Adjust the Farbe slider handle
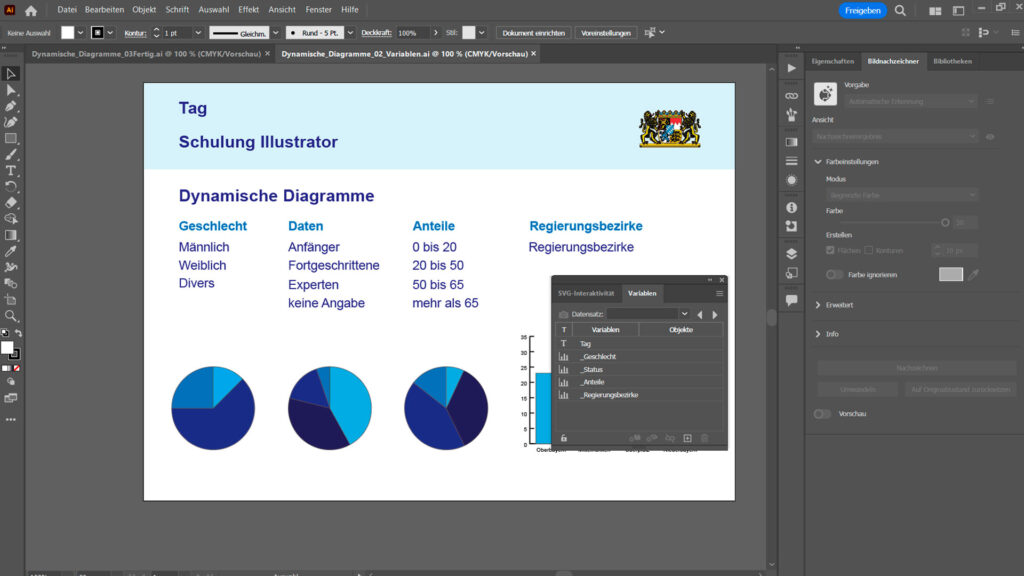 point(945,223)
